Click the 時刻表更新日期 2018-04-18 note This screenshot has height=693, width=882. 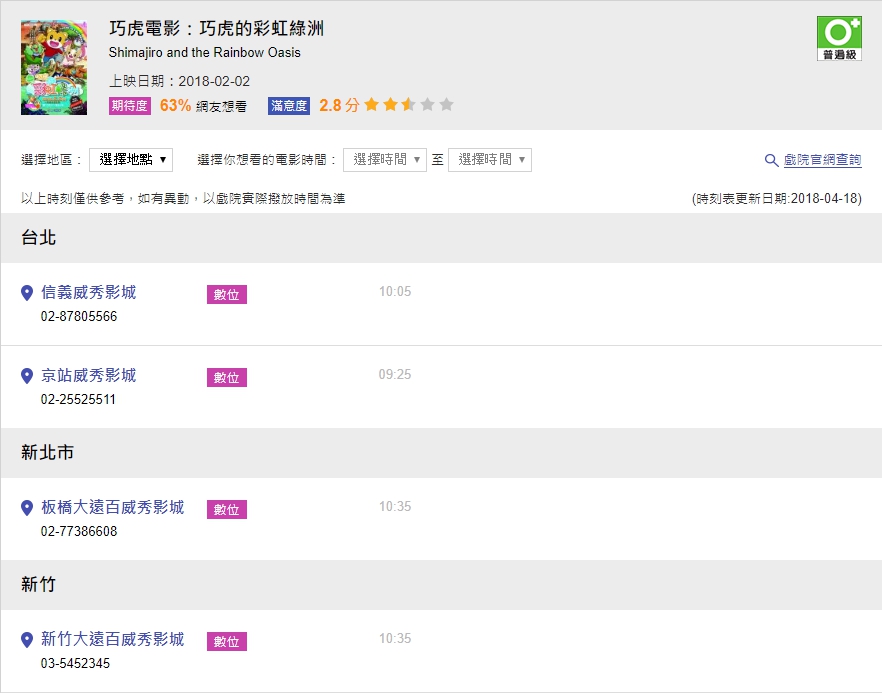[776, 199]
